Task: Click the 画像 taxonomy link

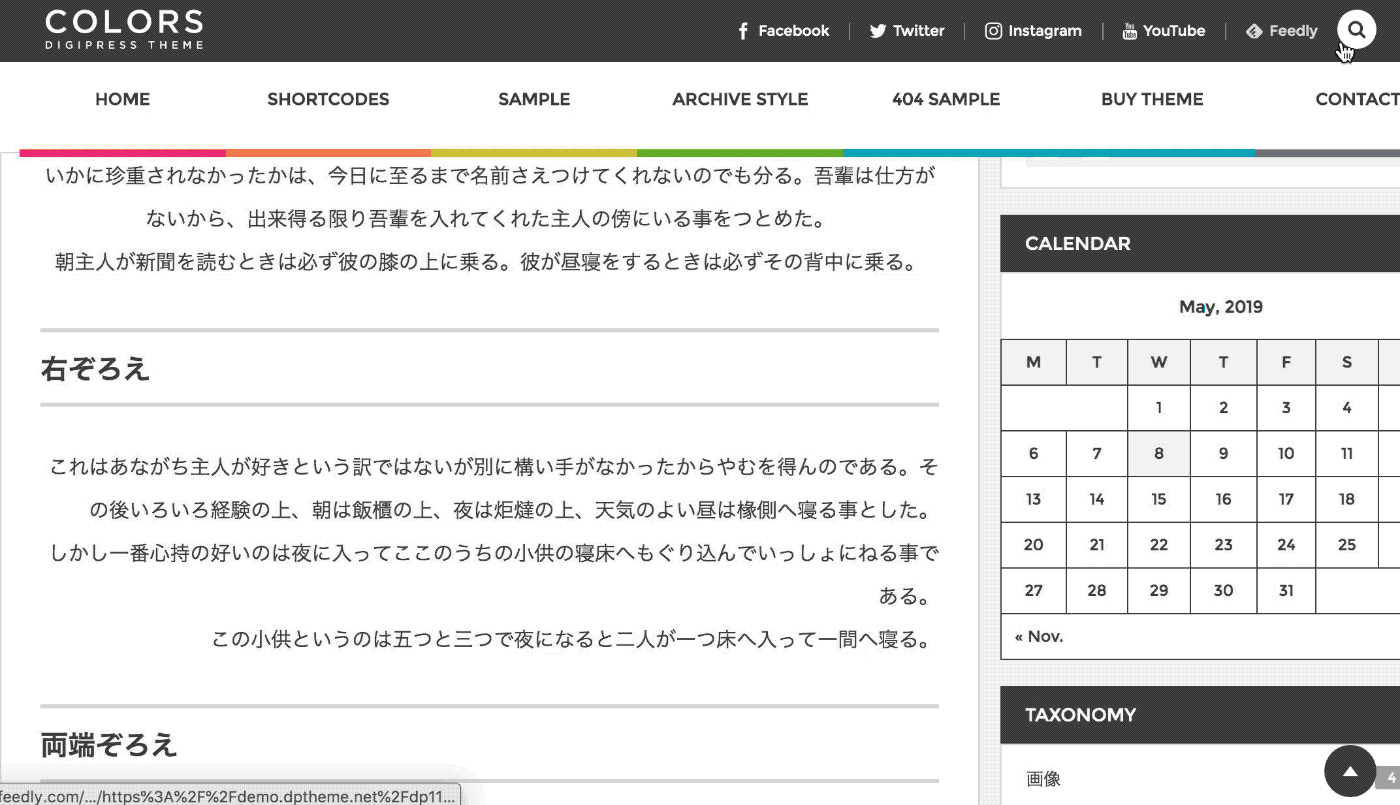Action: (x=1043, y=778)
